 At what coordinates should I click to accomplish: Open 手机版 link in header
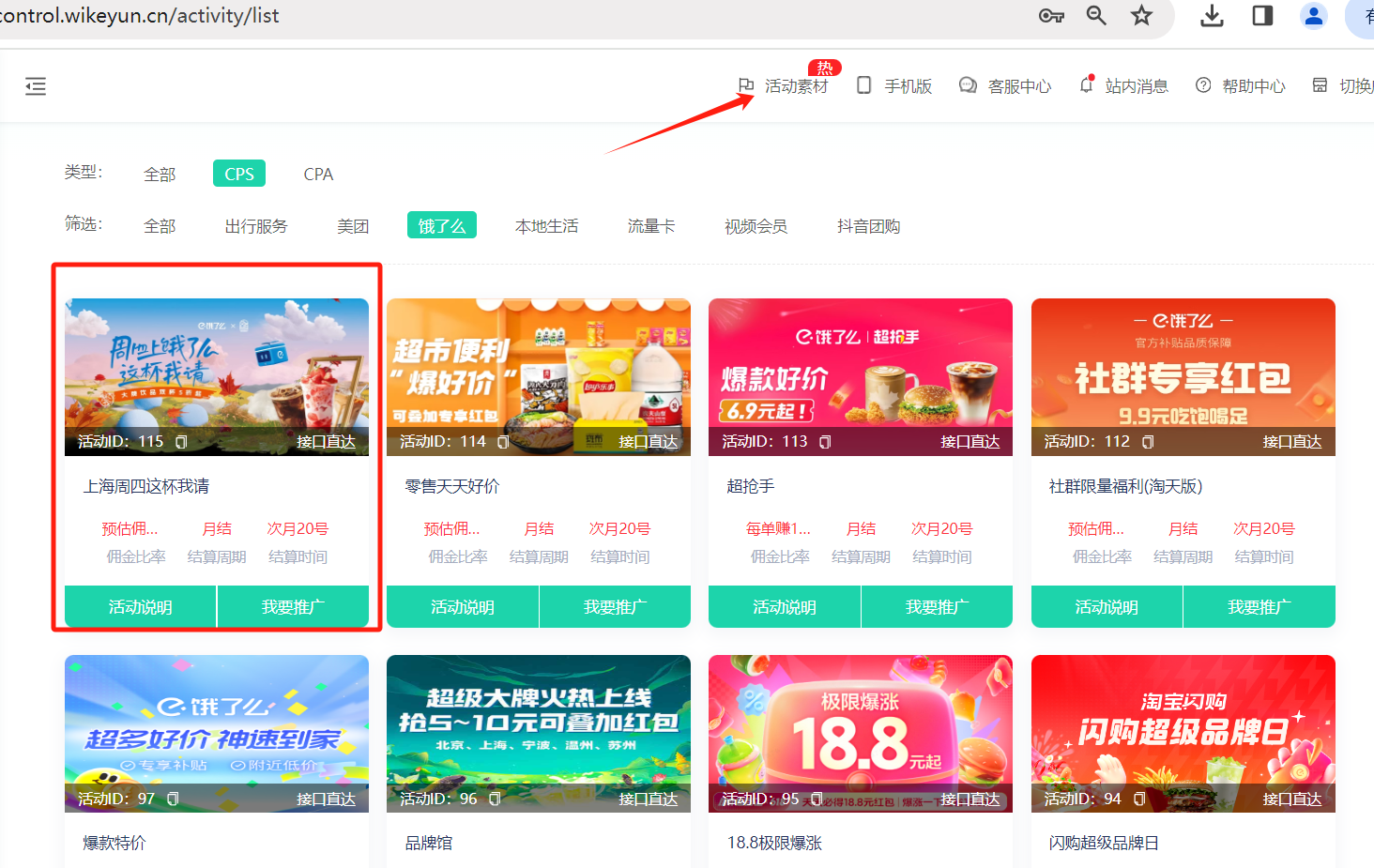click(x=908, y=86)
